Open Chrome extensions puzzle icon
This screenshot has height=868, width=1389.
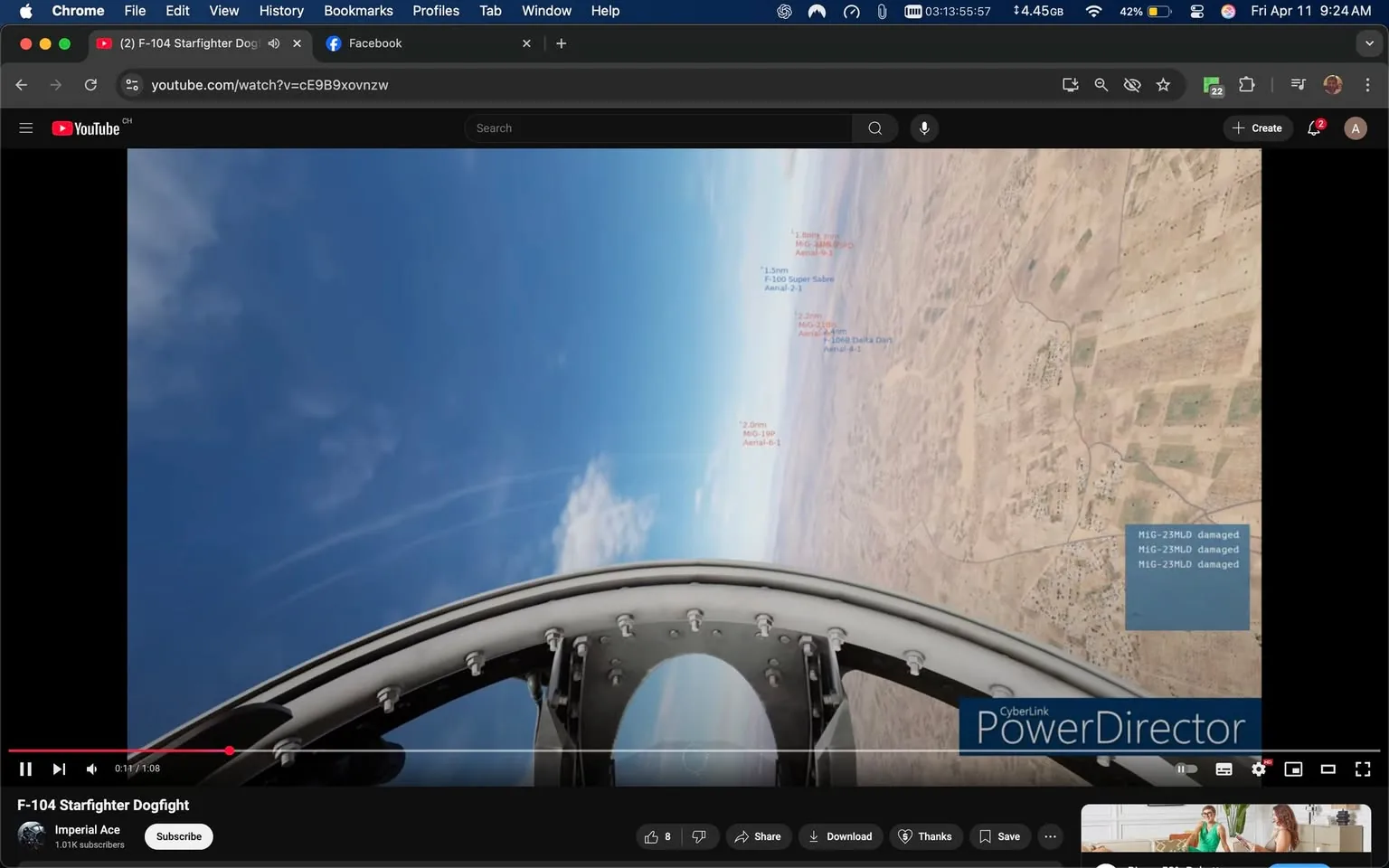[x=1245, y=84]
